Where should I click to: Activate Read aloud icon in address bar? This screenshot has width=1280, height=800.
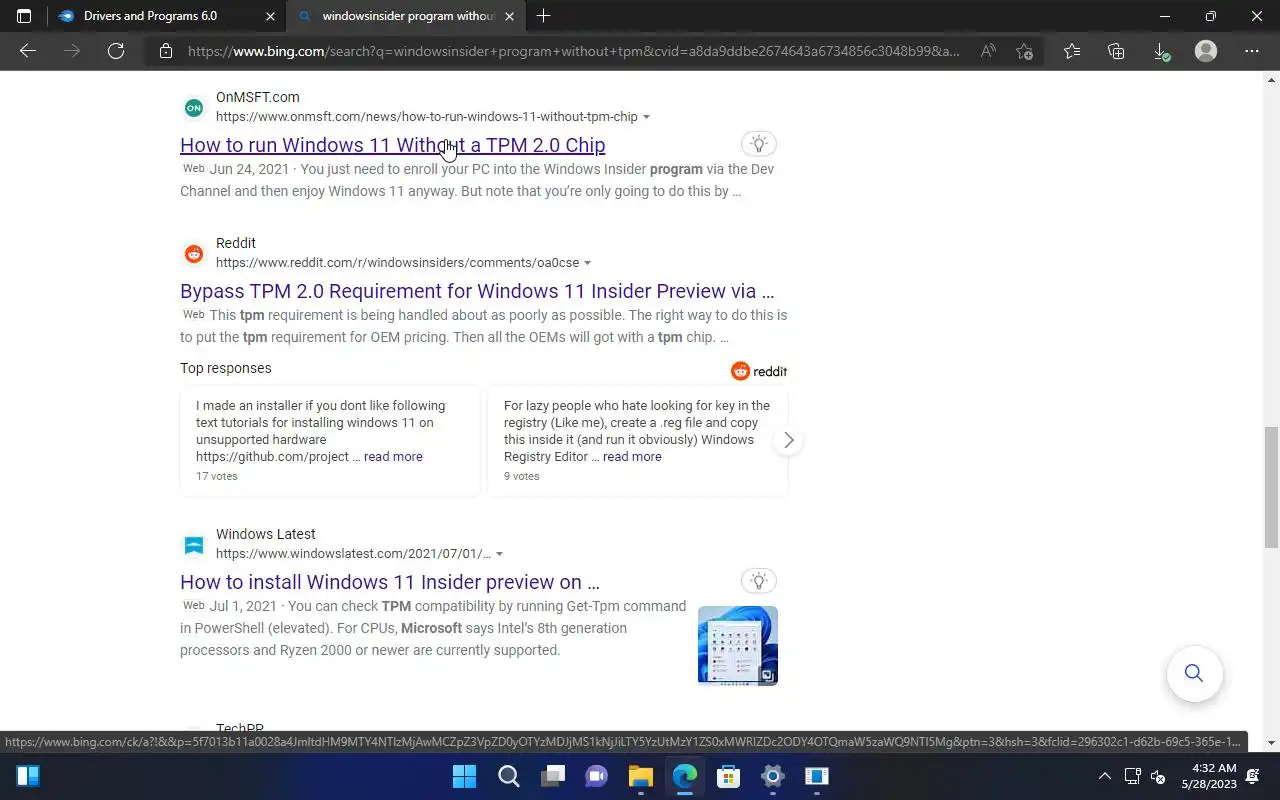coord(988,51)
